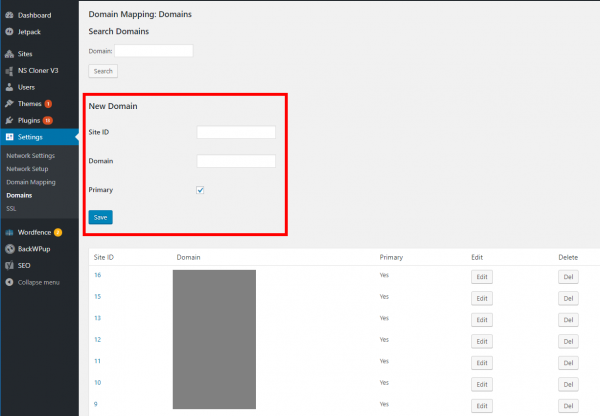Screen dimensions: 600x416
Task: Edit the domain for site 16
Action: (482, 277)
